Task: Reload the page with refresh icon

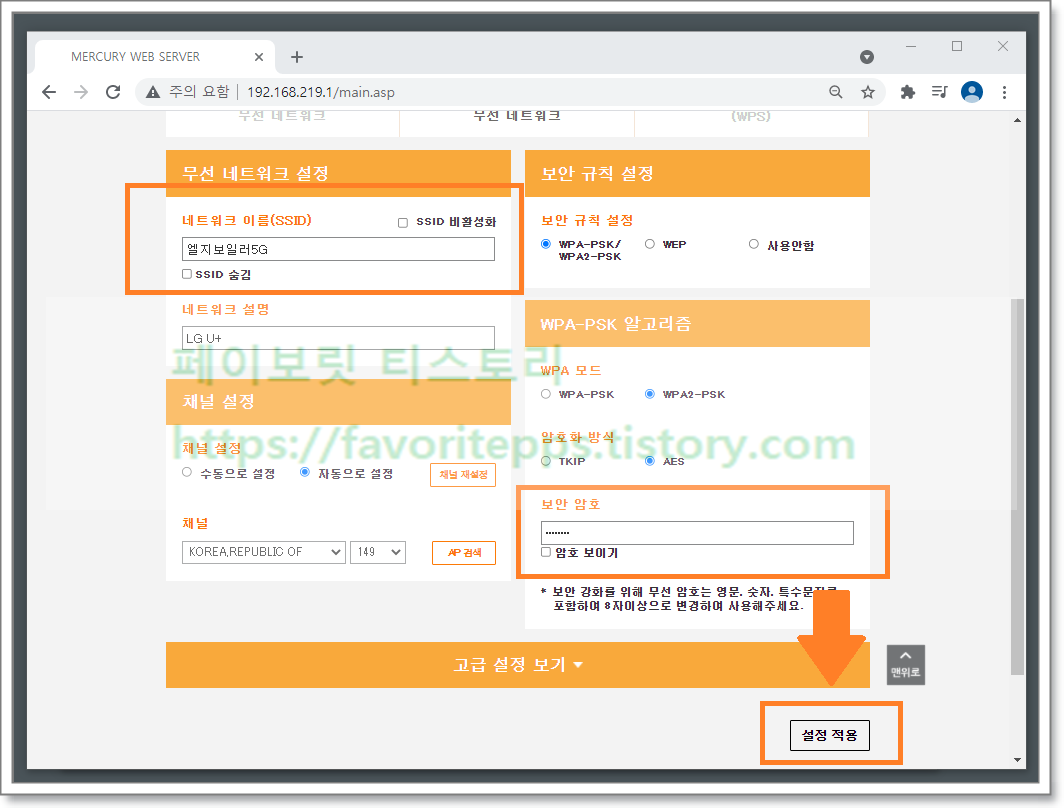Action: tap(113, 92)
